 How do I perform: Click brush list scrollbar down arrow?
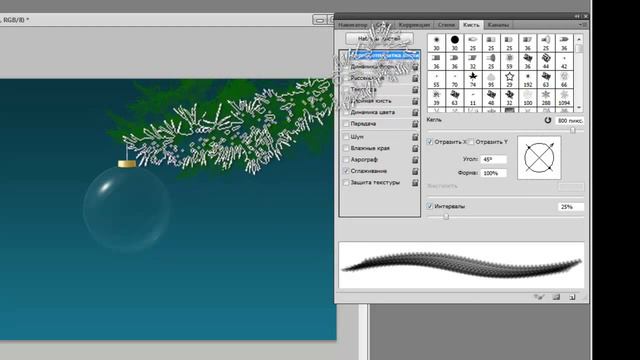pyautogui.click(x=579, y=108)
